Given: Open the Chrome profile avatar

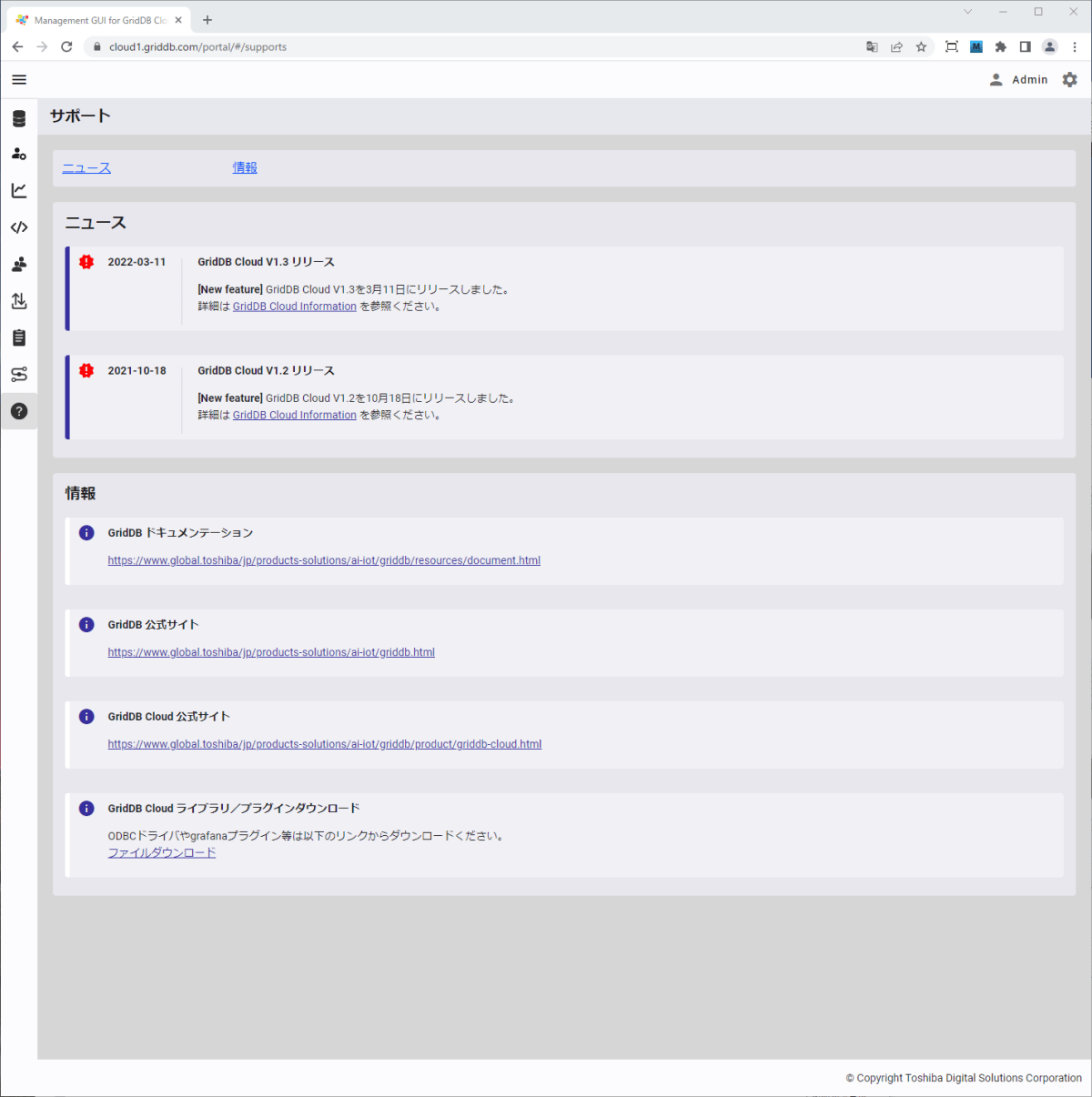Looking at the screenshot, I should 1049,46.
